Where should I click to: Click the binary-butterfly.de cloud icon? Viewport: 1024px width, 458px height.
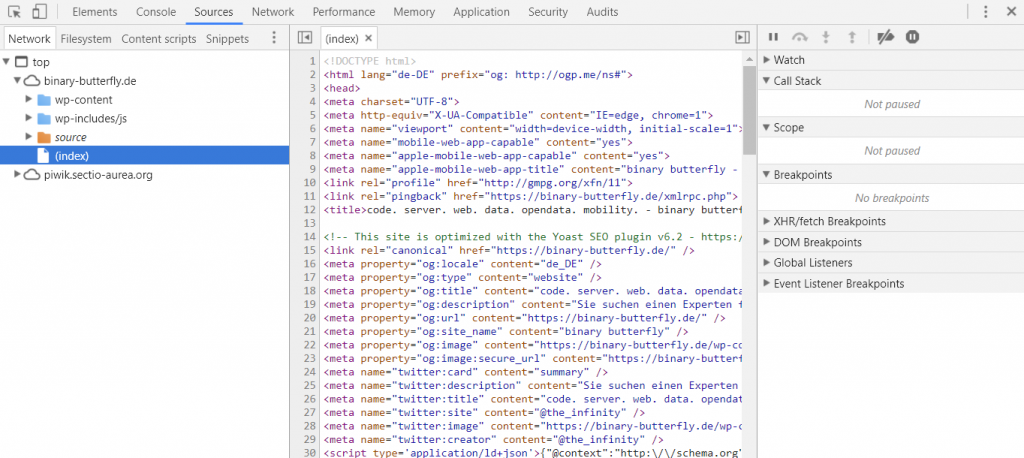point(31,81)
